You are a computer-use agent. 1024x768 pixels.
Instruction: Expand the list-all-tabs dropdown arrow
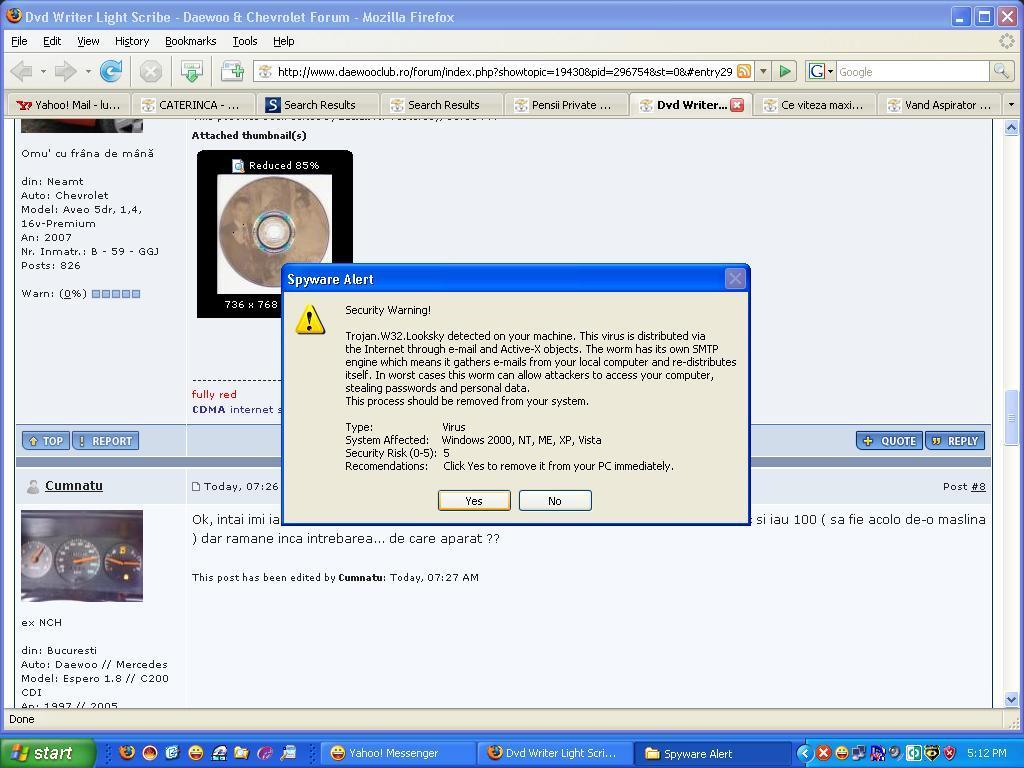(1010, 105)
